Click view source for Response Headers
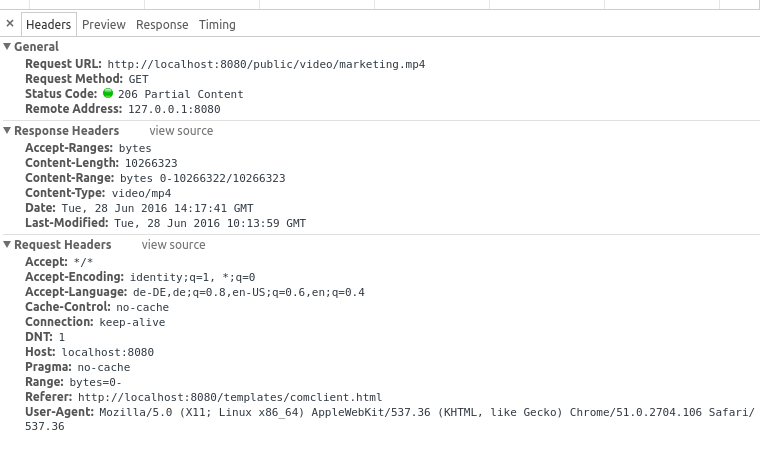 pyautogui.click(x=181, y=131)
